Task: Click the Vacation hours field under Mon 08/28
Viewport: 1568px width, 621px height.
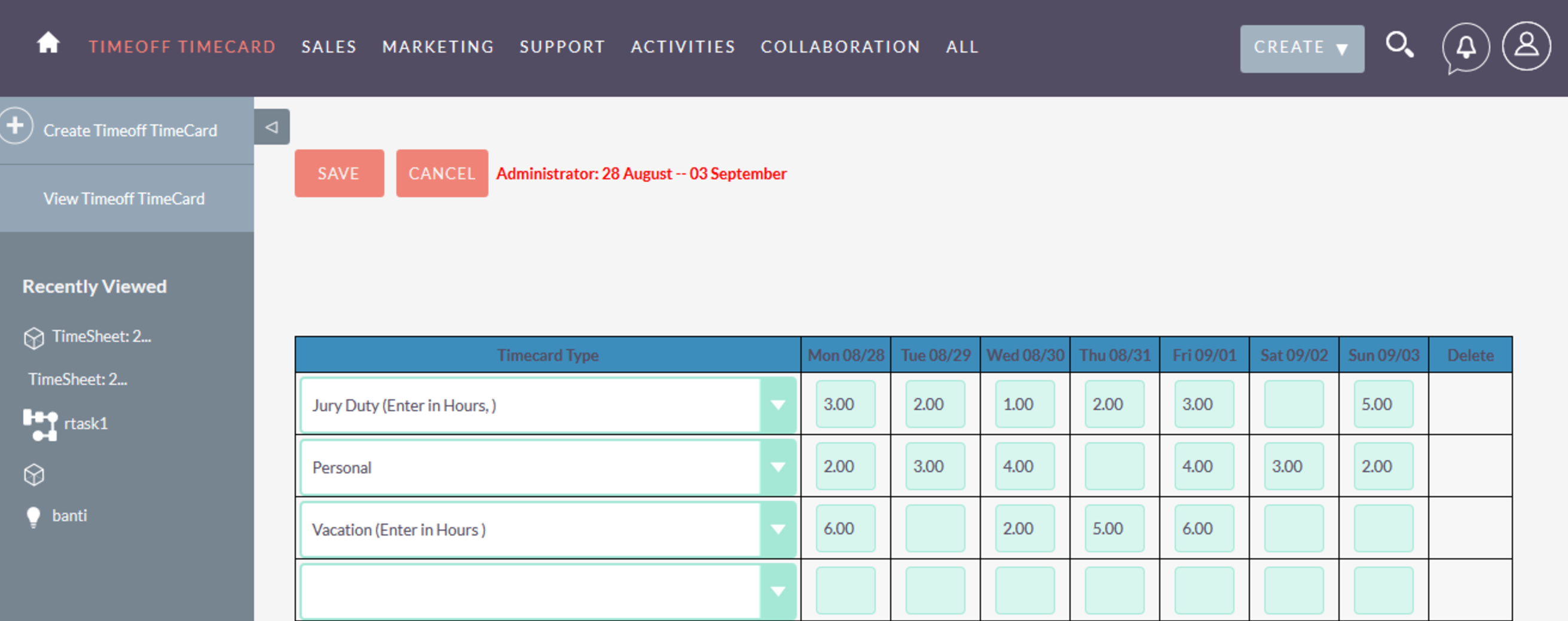Action: [845, 528]
